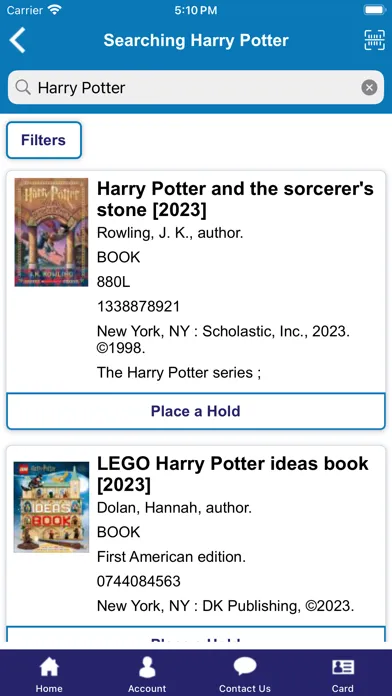Screen dimensions: 392x696
Task: Select LEGO Harry Potter ideas book title
Action: [x=233, y=475]
